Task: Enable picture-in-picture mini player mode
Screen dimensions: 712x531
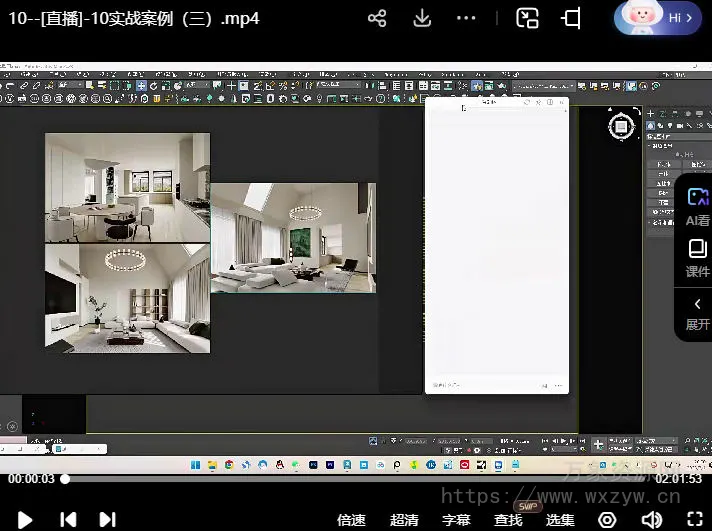Action: (x=527, y=19)
